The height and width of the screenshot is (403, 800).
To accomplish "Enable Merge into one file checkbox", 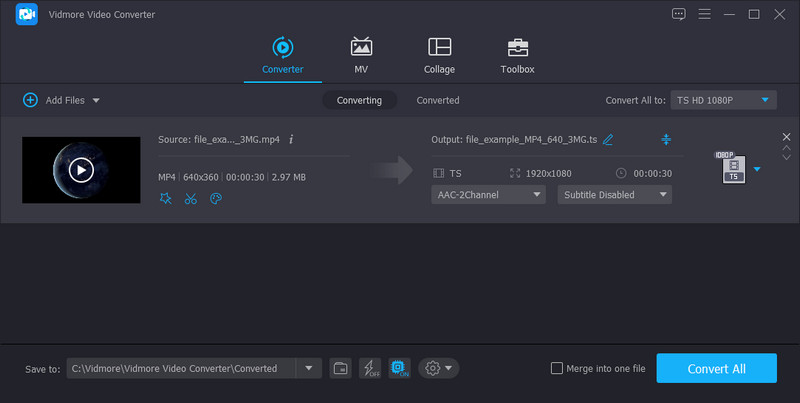I will point(557,368).
